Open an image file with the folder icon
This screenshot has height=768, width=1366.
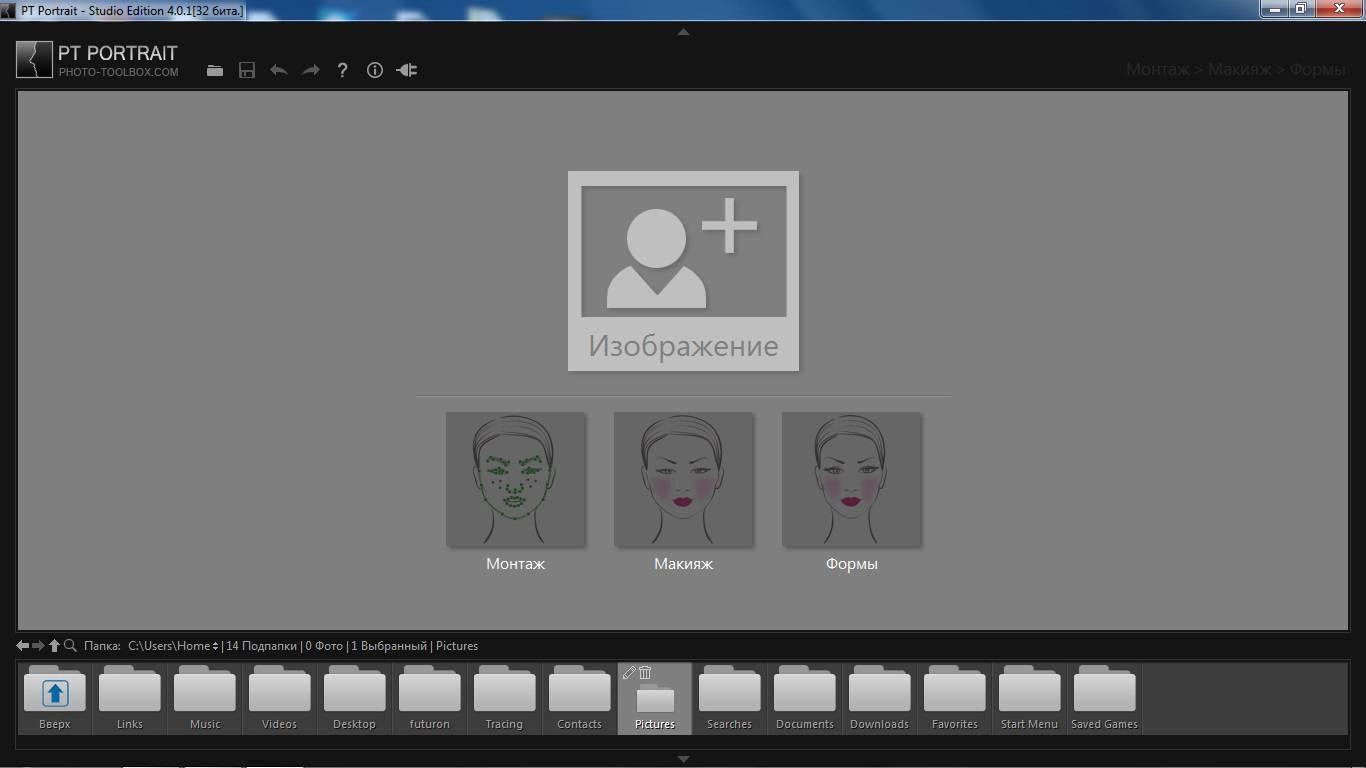click(x=215, y=70)
